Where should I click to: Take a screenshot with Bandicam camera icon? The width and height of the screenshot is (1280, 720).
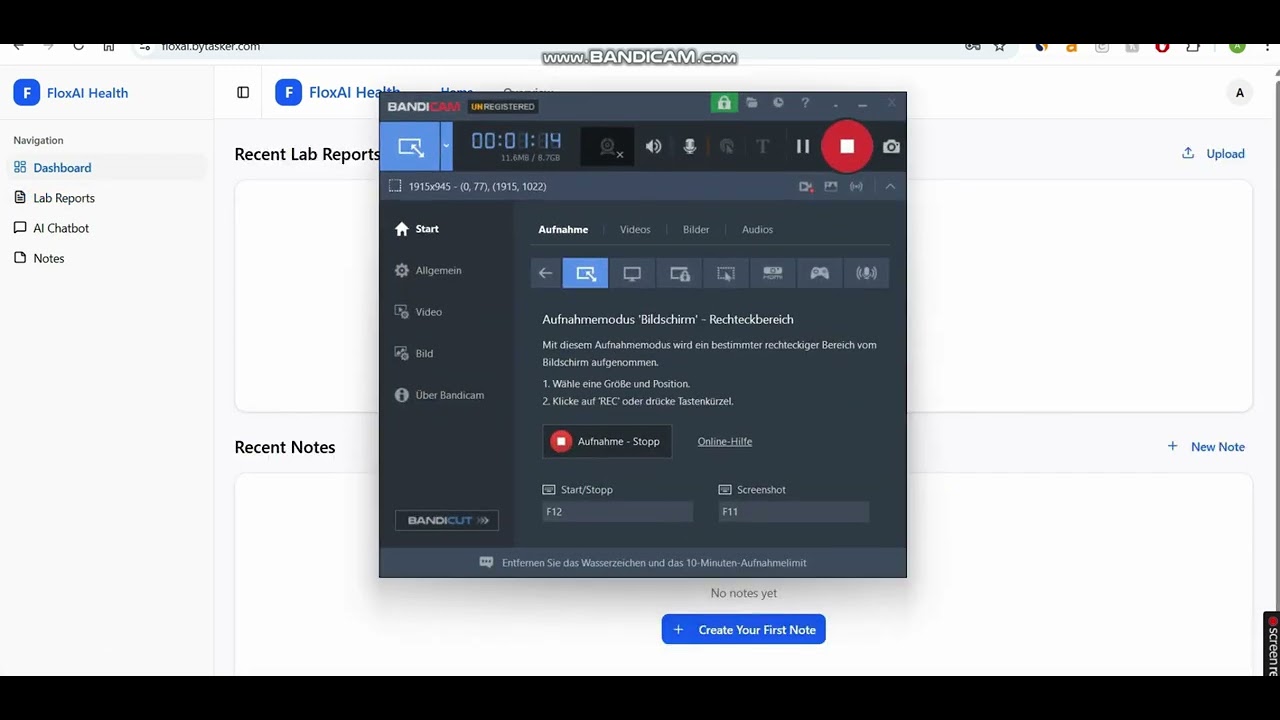click(891, 146)
